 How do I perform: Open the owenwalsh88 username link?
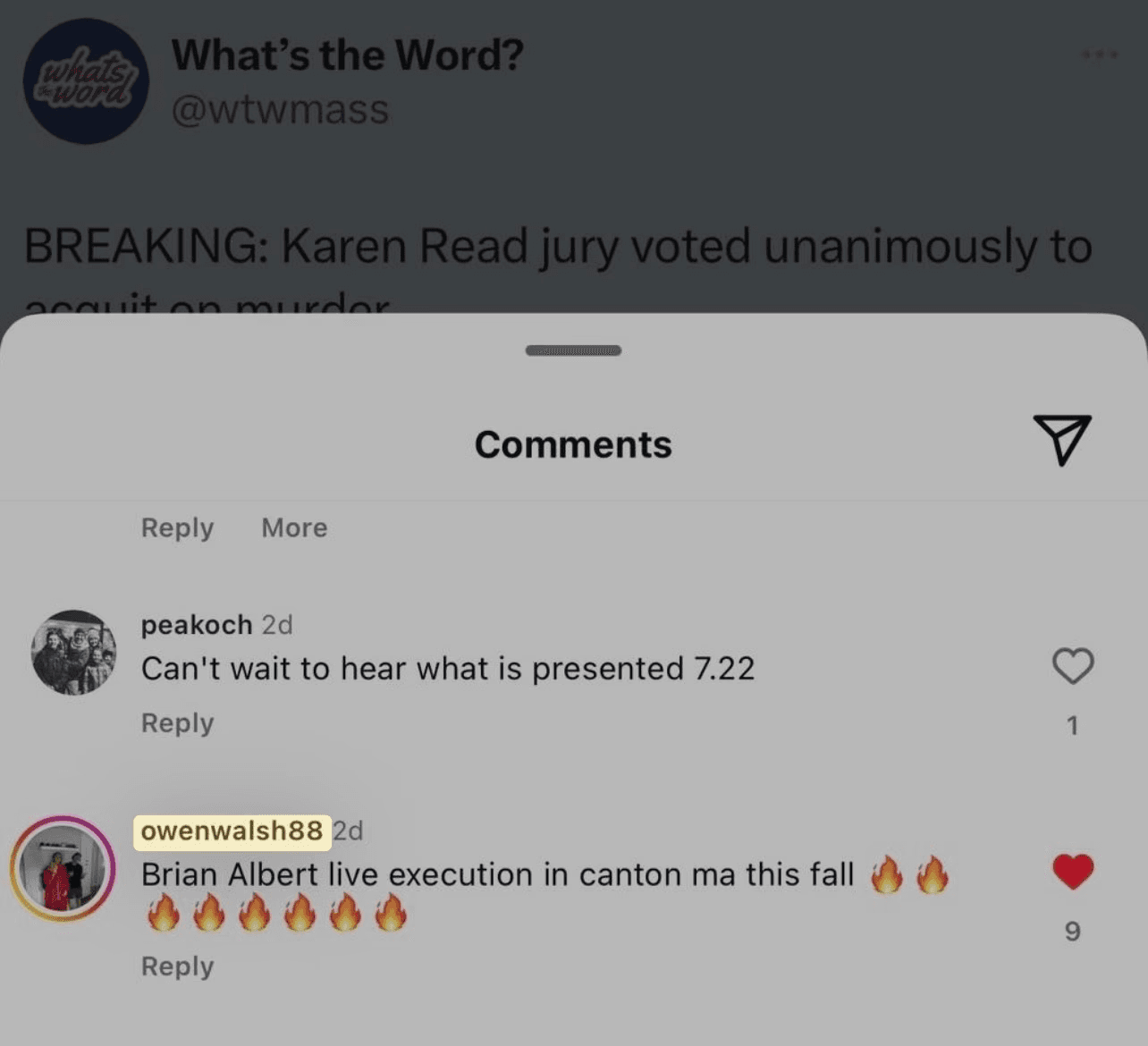tap(232, 831)
